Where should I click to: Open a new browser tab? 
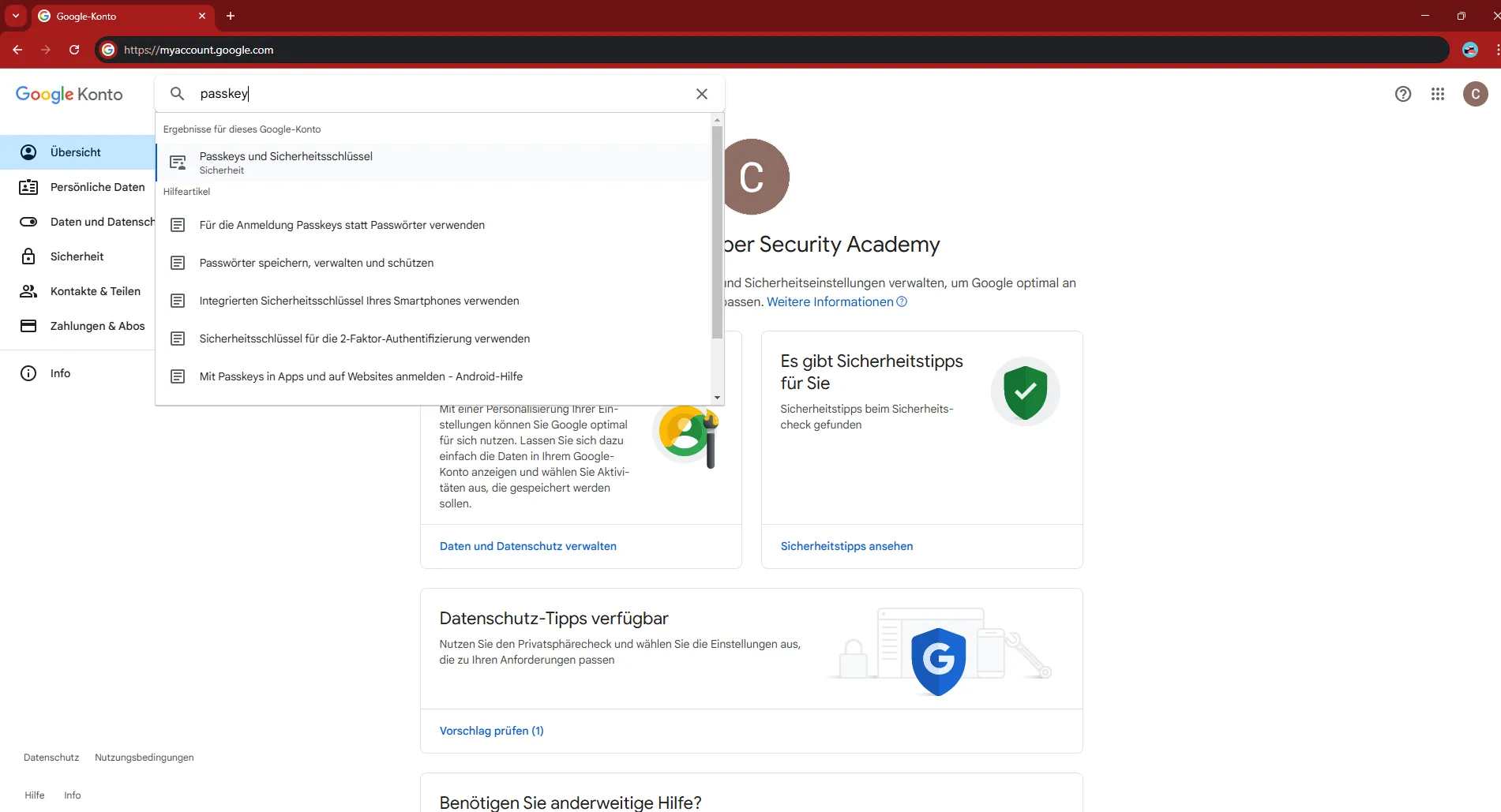[x=231, y=16]
